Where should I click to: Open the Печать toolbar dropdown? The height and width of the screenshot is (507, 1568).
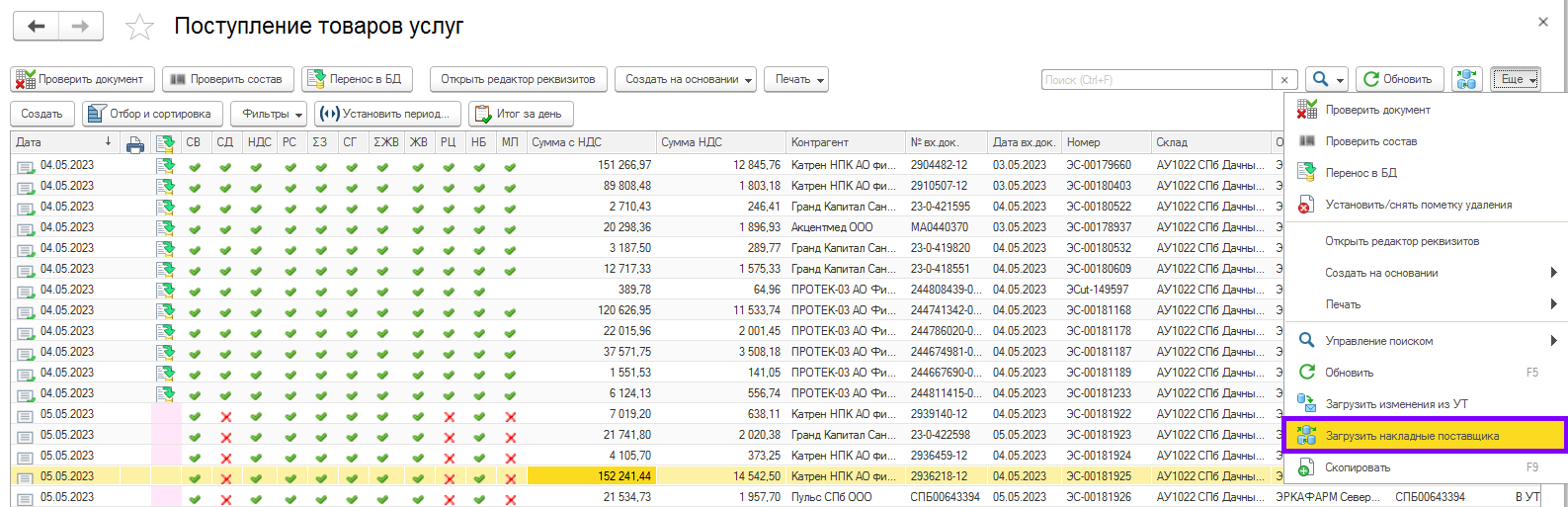coord(796,79)
